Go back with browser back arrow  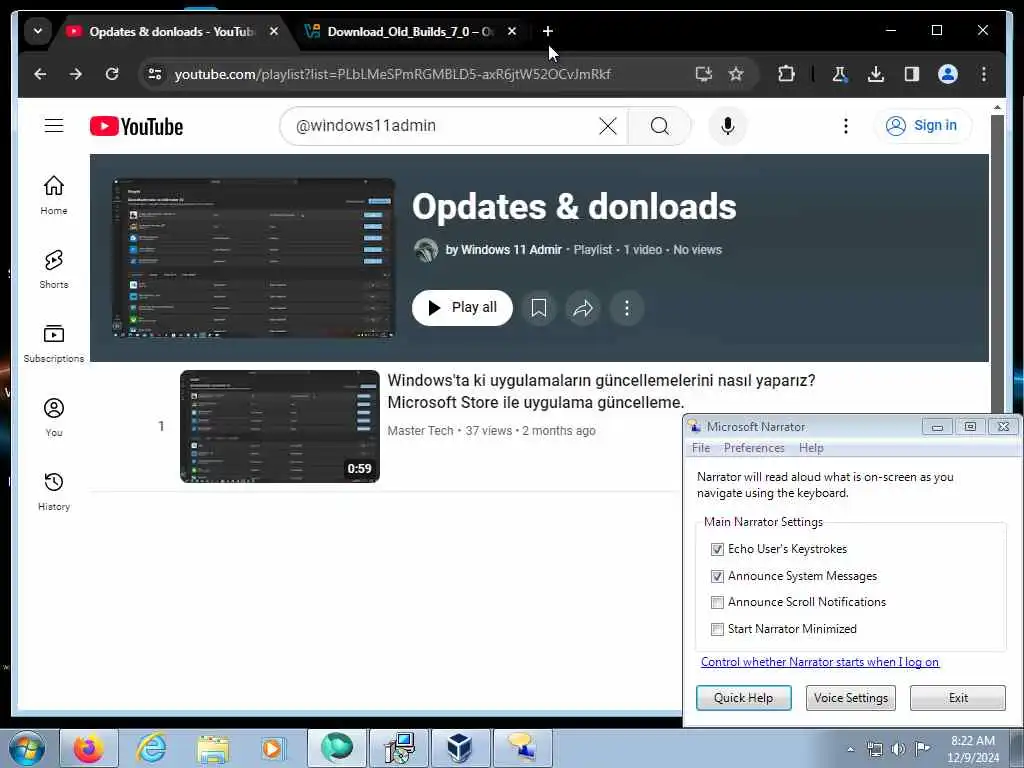tap(40, 74)
